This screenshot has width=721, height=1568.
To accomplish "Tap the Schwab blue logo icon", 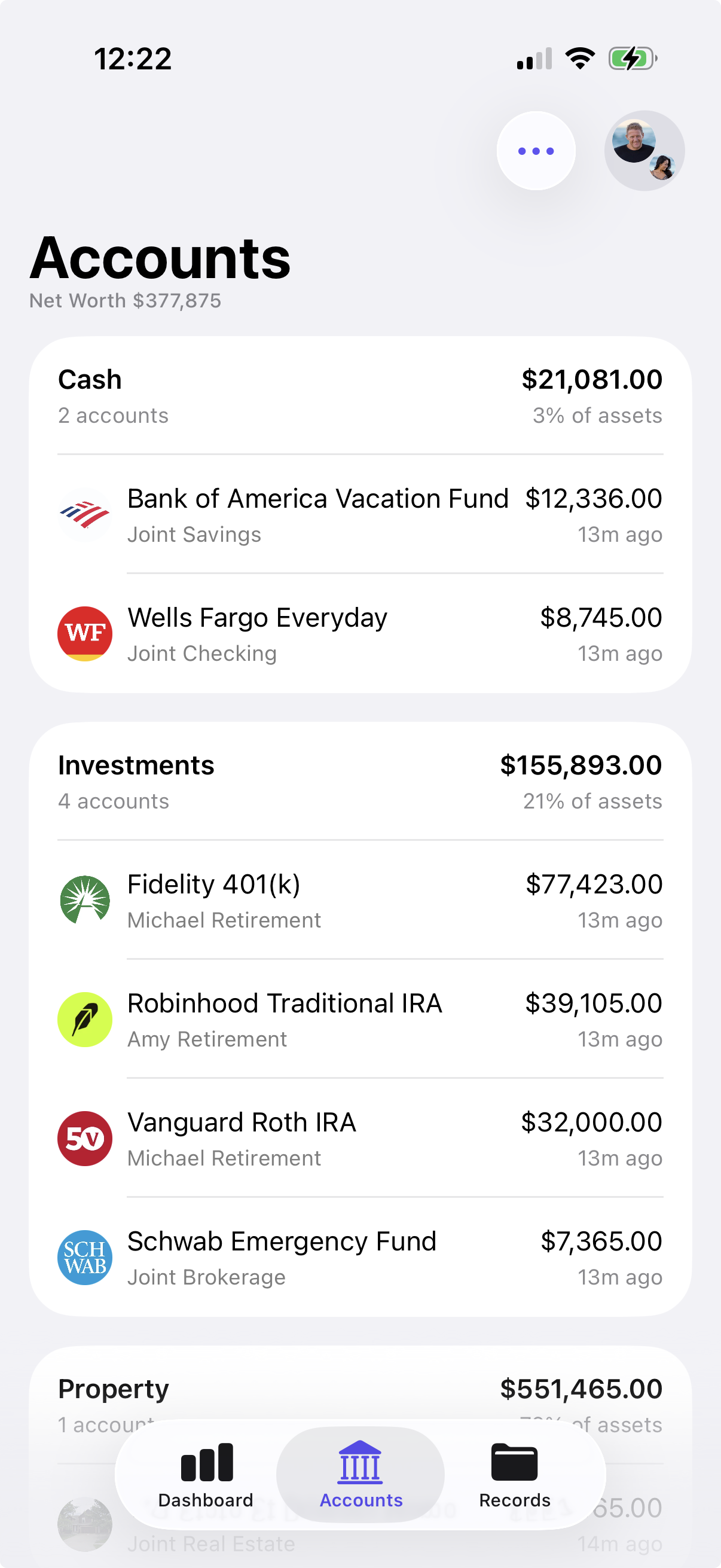I will point(84,1258).
